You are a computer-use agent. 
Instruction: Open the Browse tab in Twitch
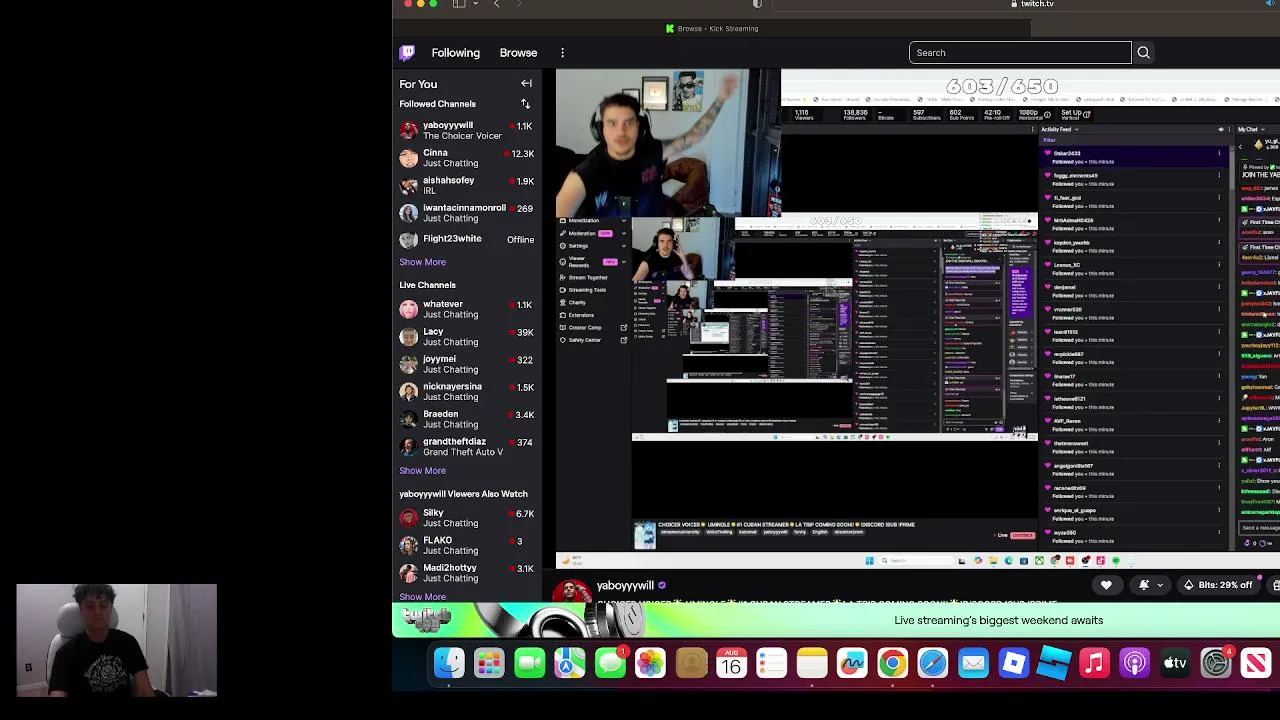click(518, 53)
